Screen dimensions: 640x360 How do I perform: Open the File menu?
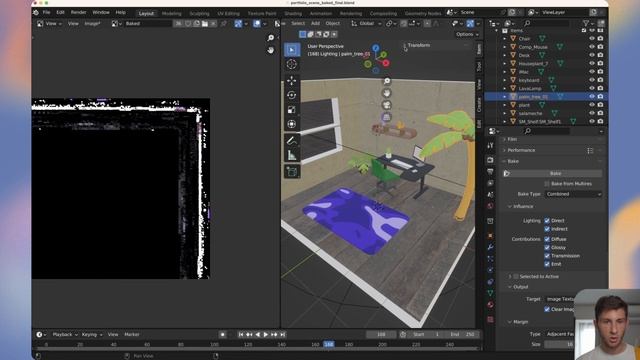click(47, 13)
